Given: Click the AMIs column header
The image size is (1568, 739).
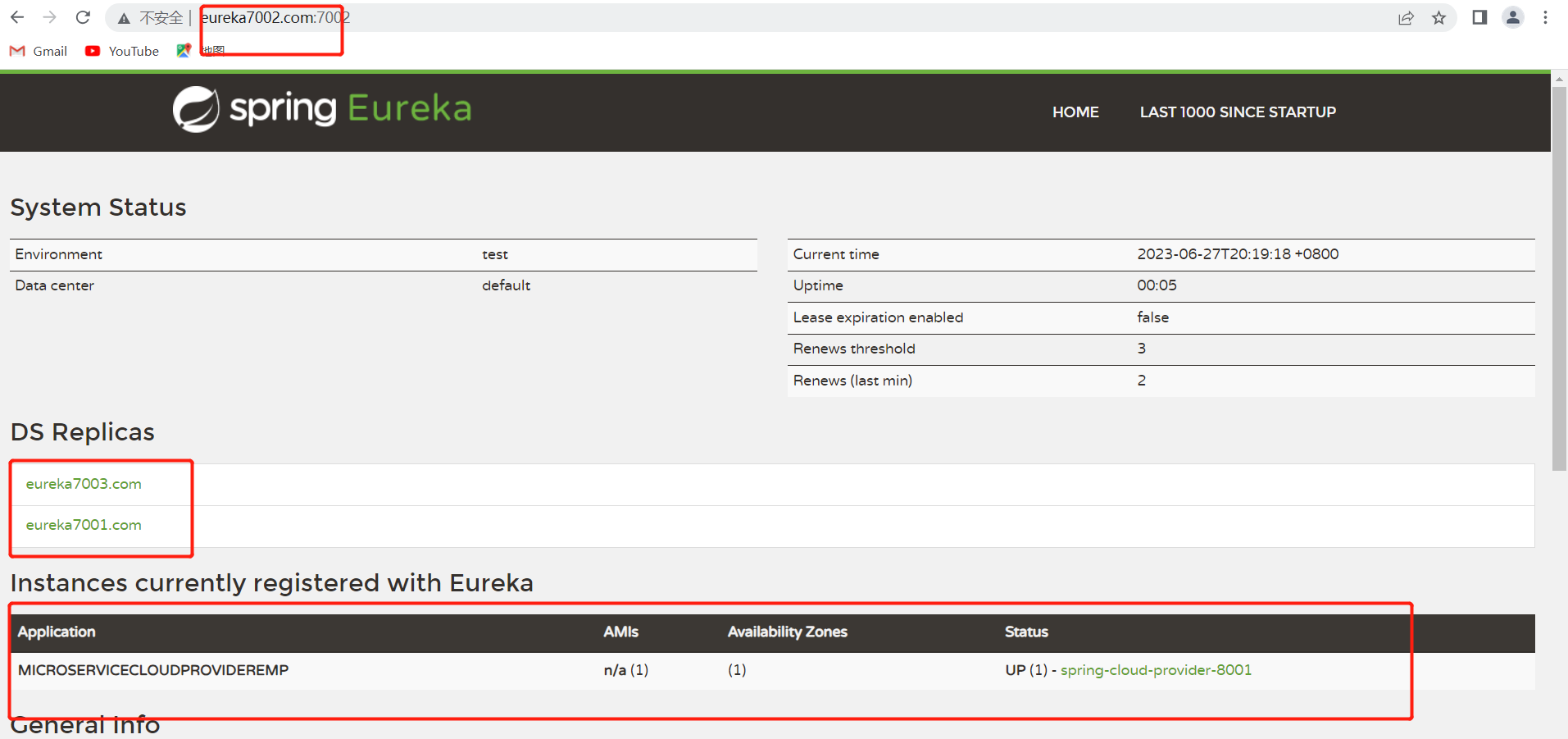Looking at the screenshot, I should pos(620,632).
